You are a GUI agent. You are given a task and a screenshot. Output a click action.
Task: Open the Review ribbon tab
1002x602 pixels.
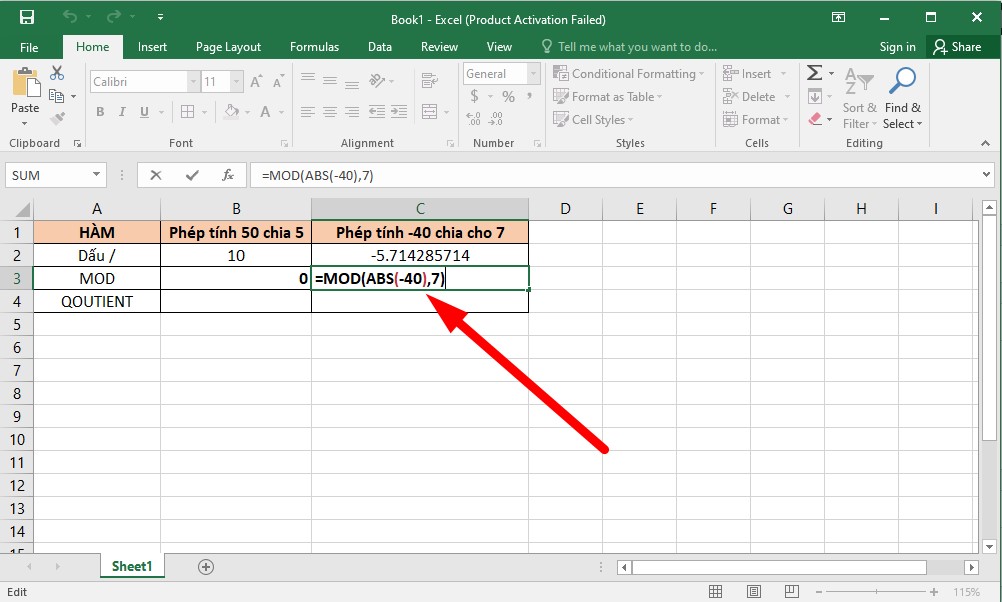point(439,46)
